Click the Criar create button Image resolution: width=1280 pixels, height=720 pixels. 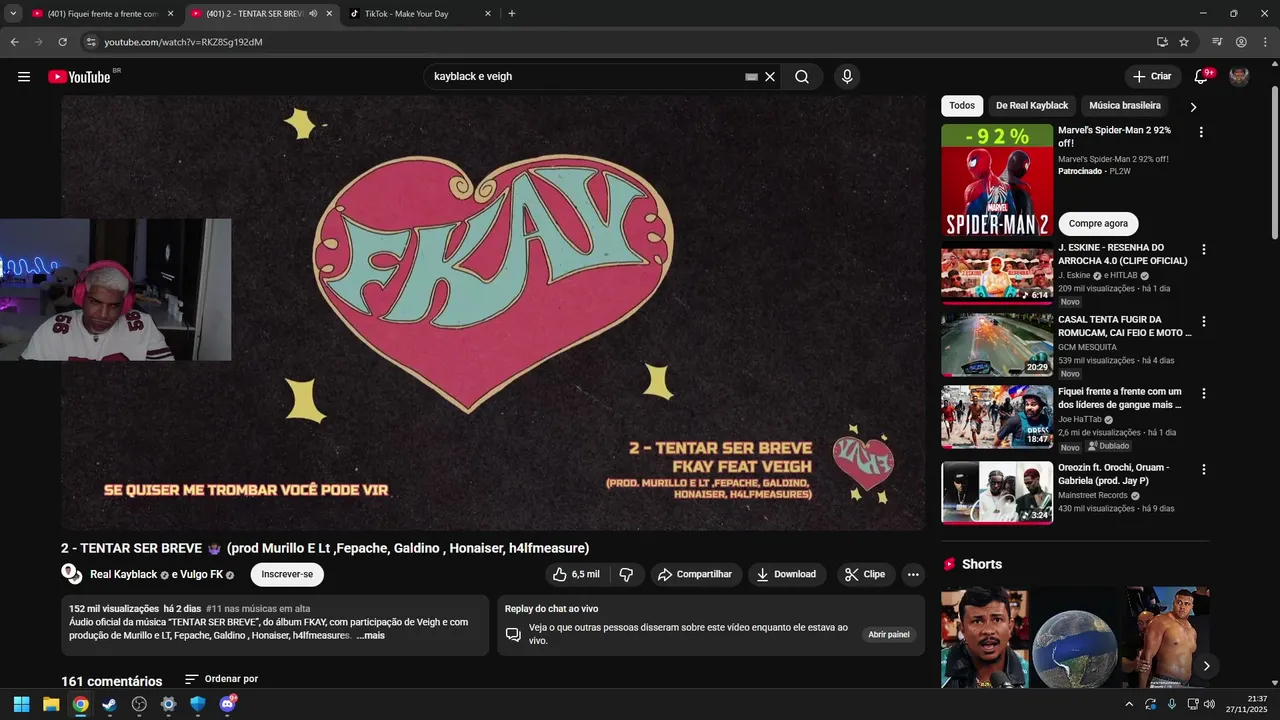(1152, 77)
